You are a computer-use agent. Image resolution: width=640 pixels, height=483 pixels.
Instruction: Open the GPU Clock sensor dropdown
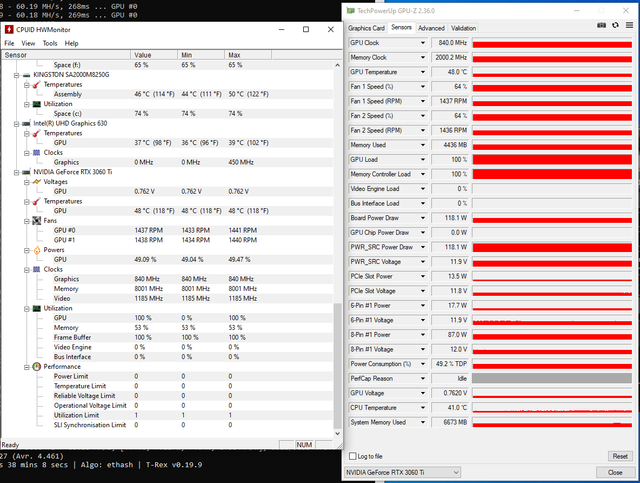[423, 42]
